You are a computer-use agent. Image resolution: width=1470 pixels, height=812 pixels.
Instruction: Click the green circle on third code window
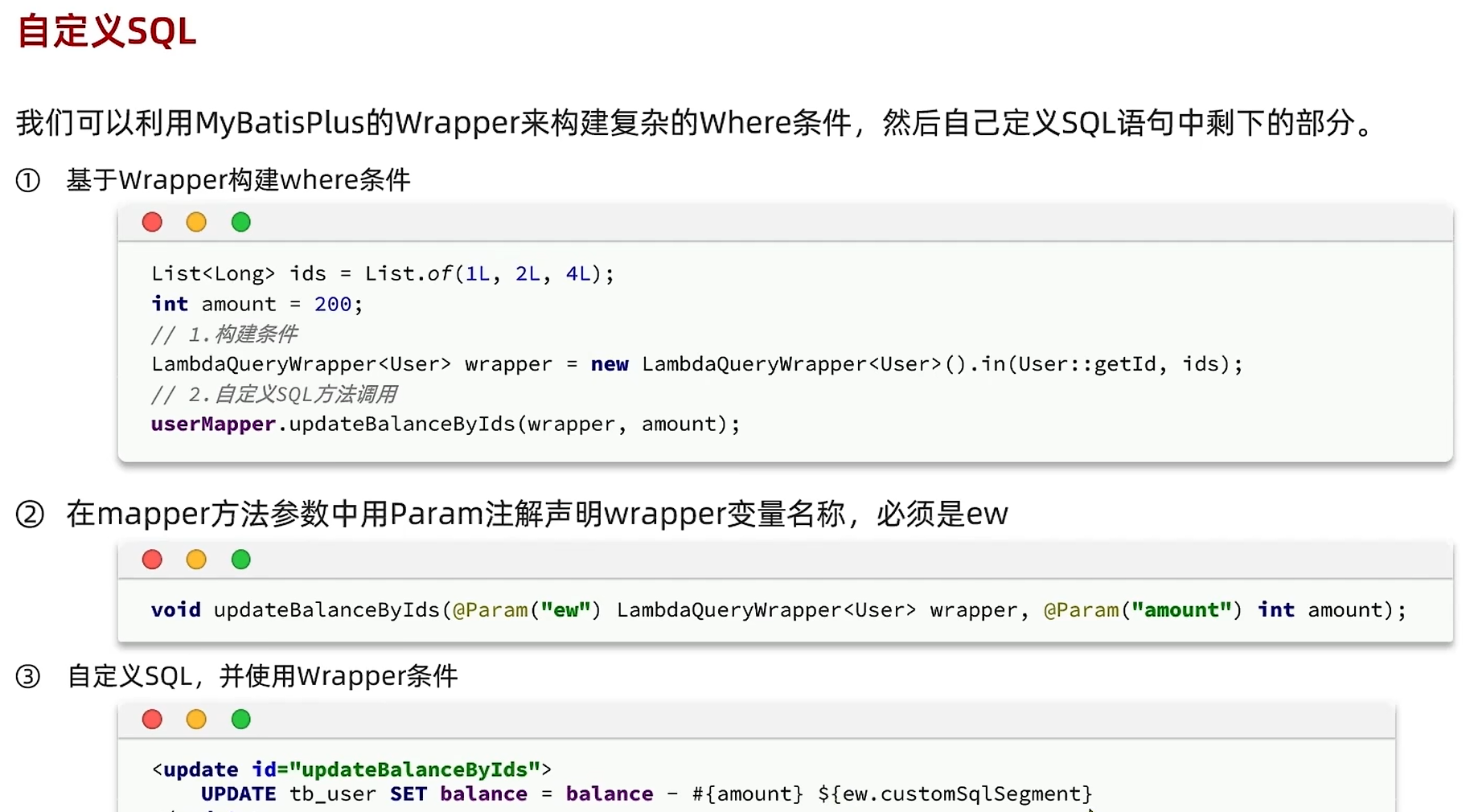240,720
